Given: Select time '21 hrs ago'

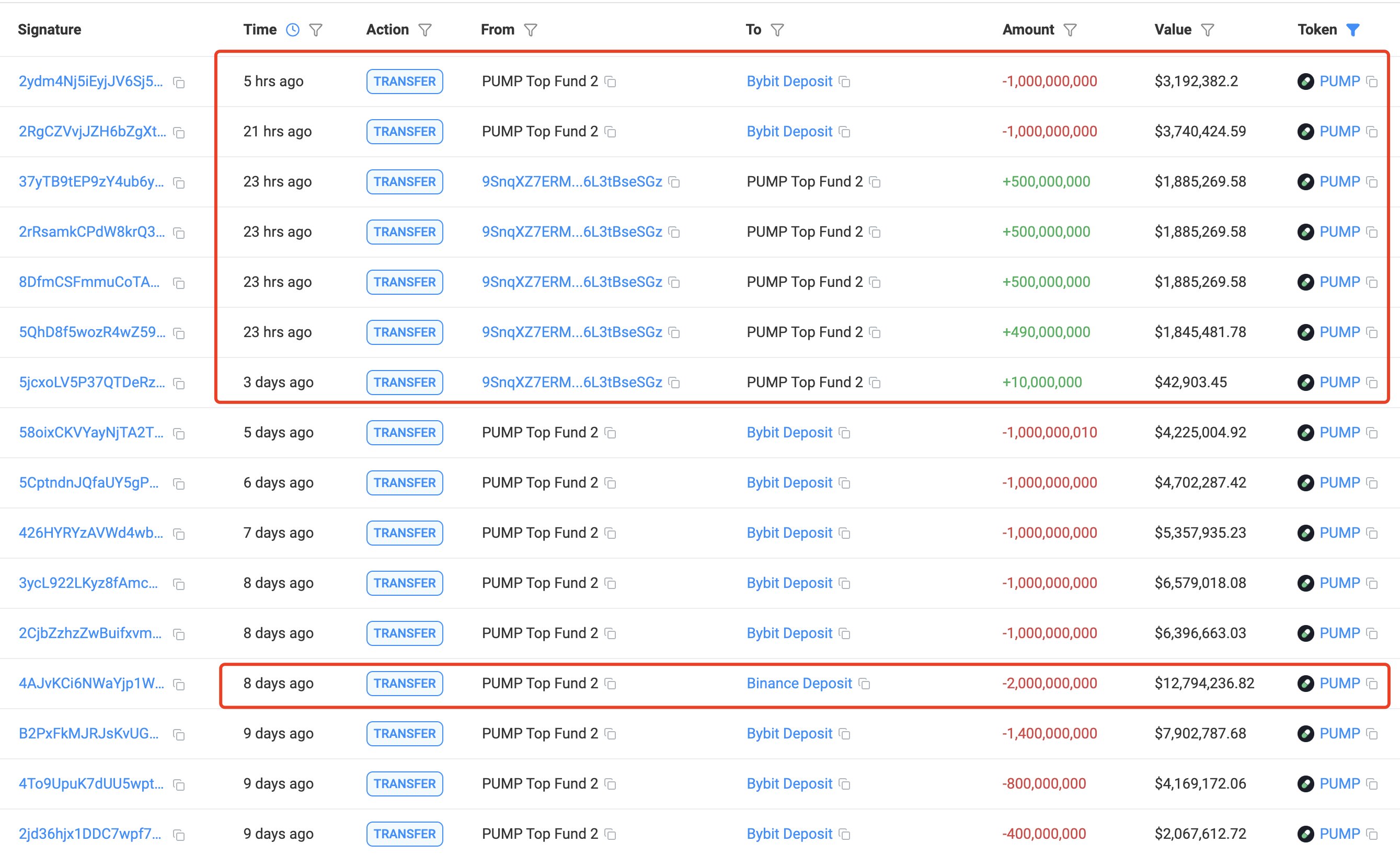Looking at the screenshot, I should (x=277, y=131).
